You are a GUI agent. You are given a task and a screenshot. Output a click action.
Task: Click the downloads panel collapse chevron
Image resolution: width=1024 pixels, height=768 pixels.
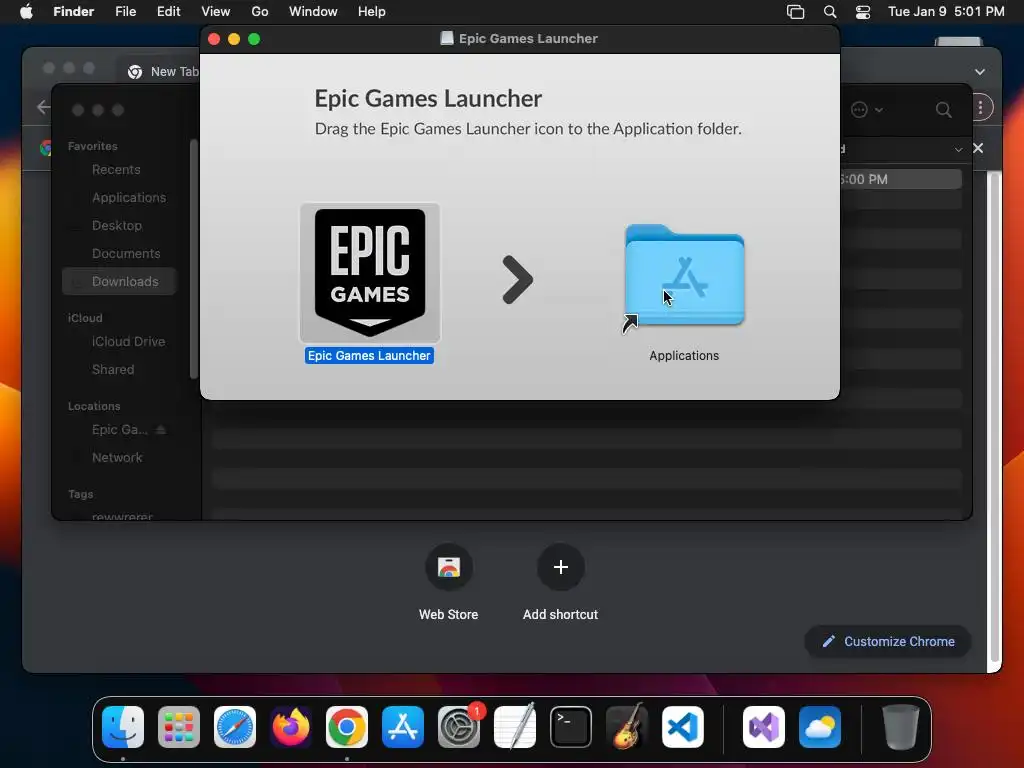958,150
